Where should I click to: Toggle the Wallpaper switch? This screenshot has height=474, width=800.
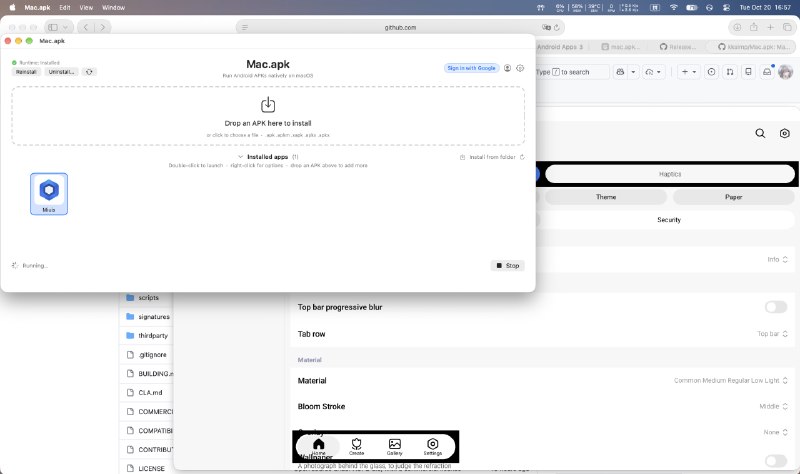coord(776,461)
